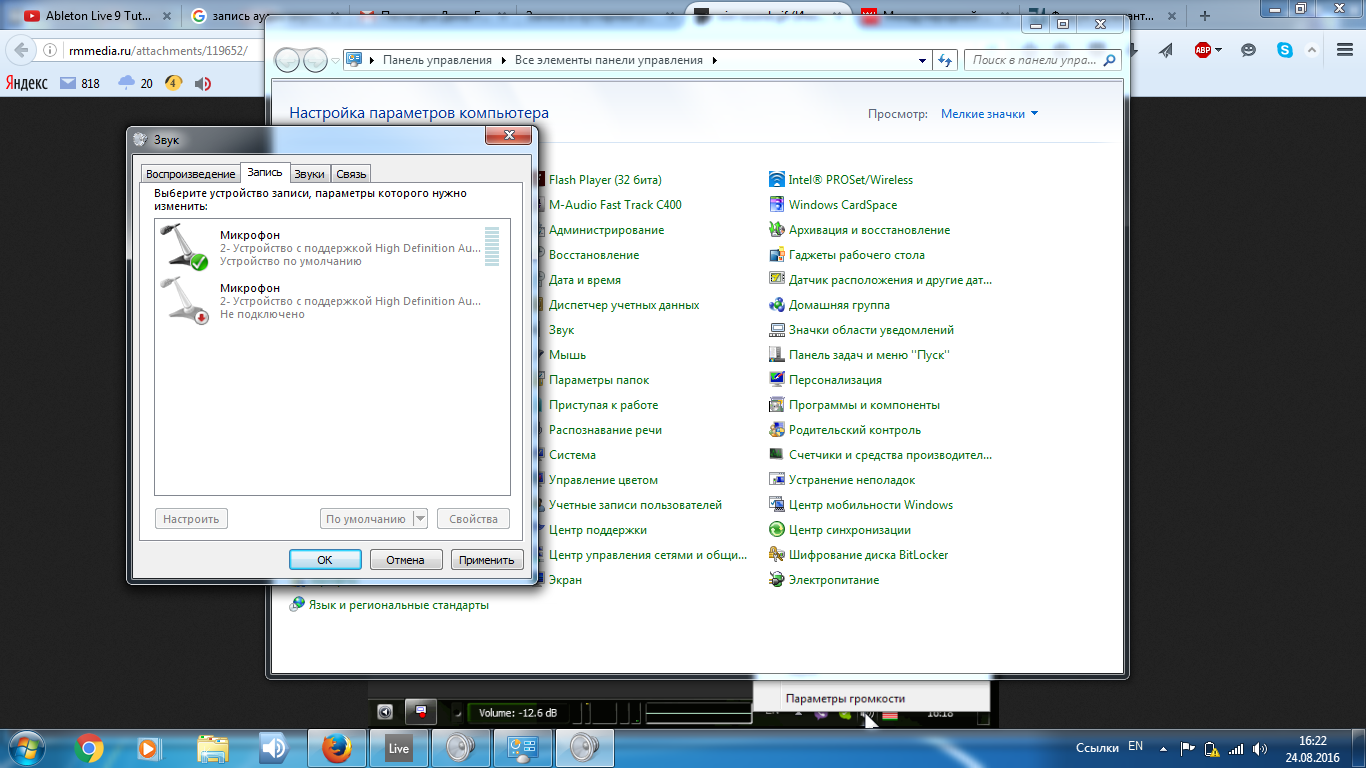The width and height of the screenshot is (1366, 768).
Task: Open the Программы и компоненты icon
Action: point(777,405)
